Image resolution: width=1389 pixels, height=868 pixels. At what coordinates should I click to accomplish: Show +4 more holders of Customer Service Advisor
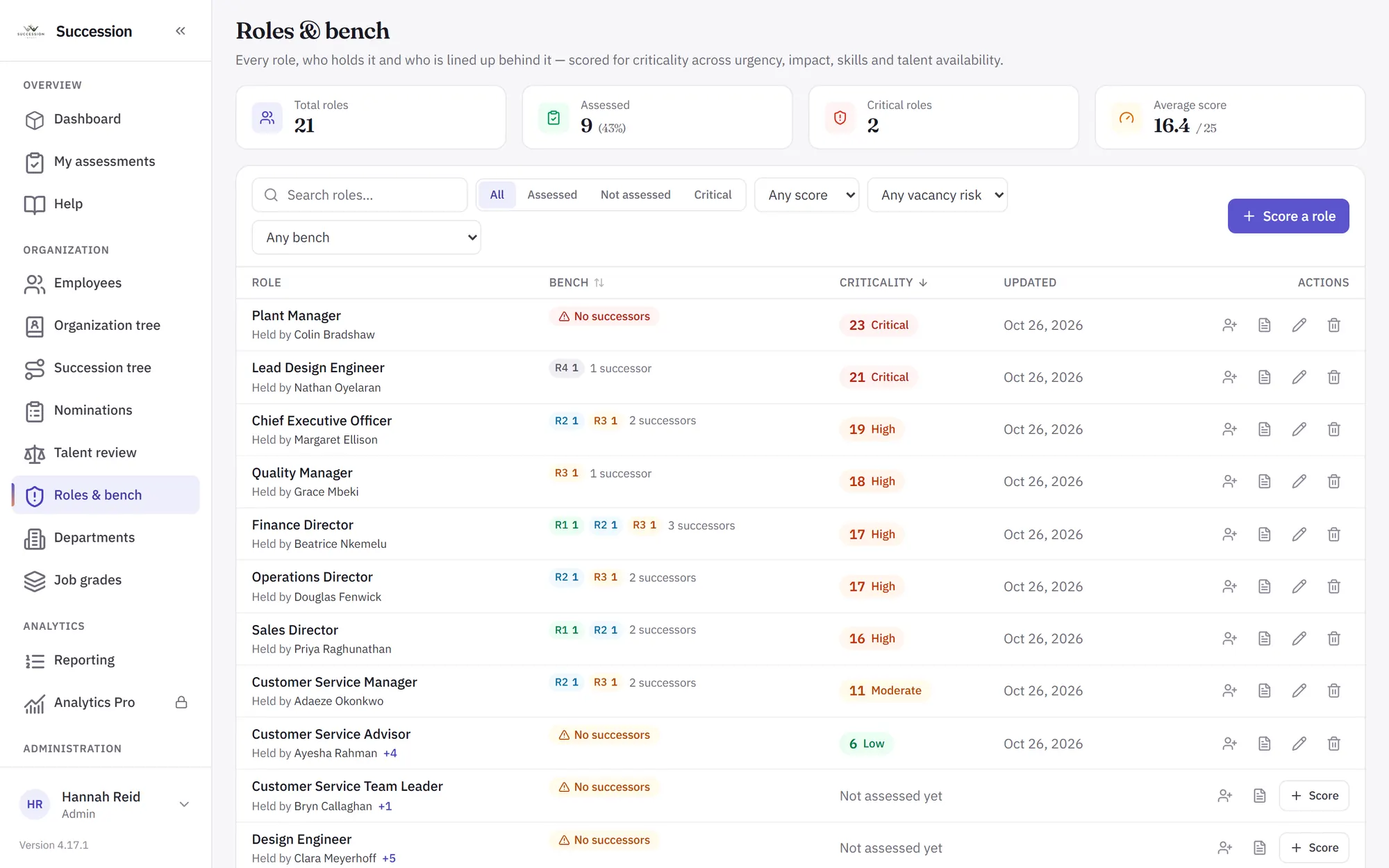[390, 753]
